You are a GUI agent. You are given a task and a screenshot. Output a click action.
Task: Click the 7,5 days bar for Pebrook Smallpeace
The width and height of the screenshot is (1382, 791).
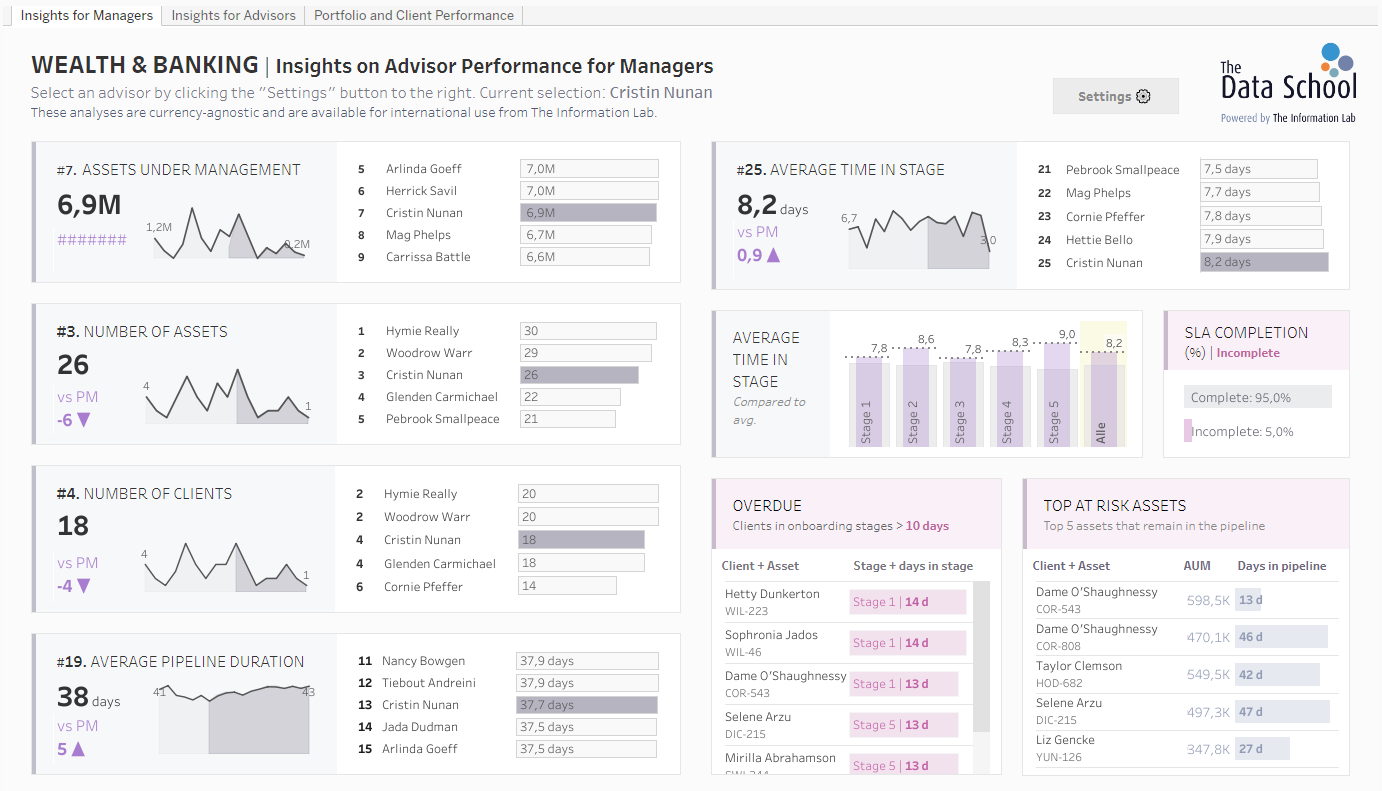click(x=1258, y=170)
